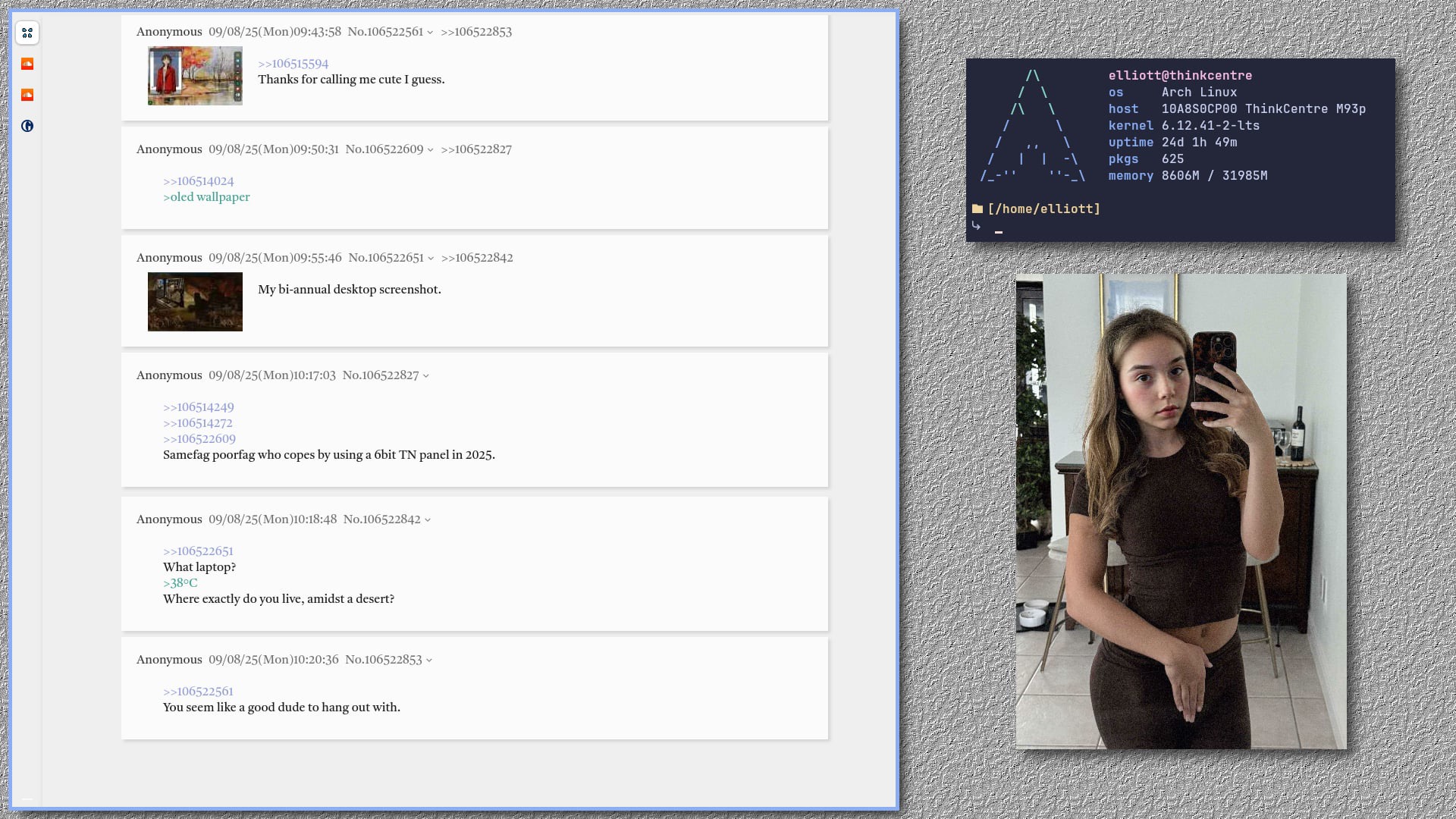Switch to the Guardian tab
The width and height of the screenshot is (1456, 819).
point(27,126)
